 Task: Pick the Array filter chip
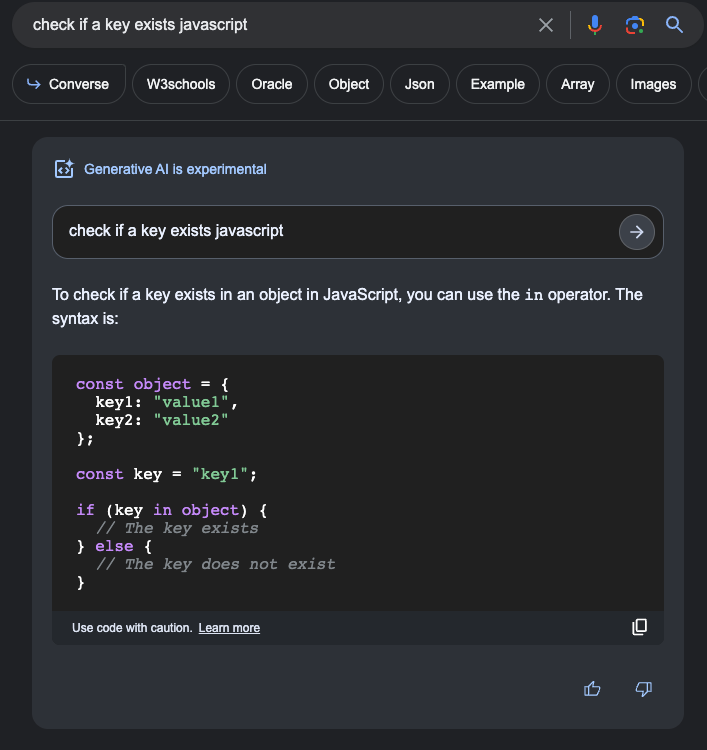coord(577,84)
